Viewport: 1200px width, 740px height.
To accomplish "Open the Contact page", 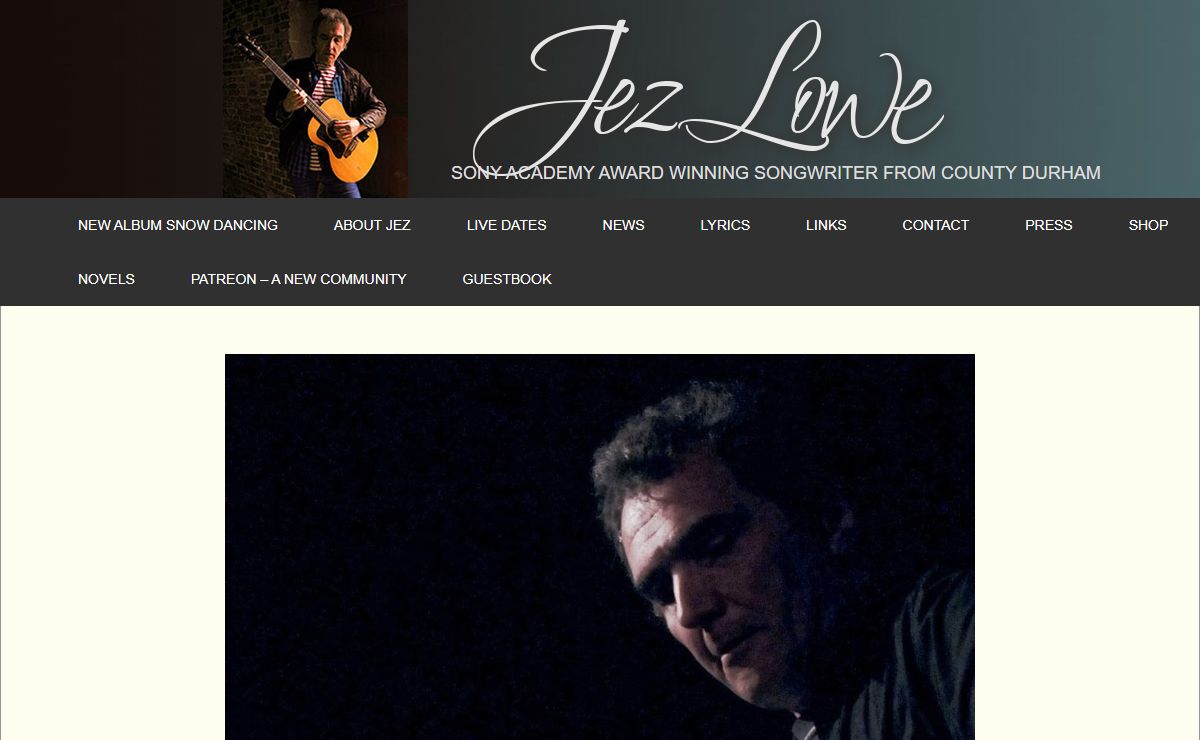I will click(x=935, y=225).
